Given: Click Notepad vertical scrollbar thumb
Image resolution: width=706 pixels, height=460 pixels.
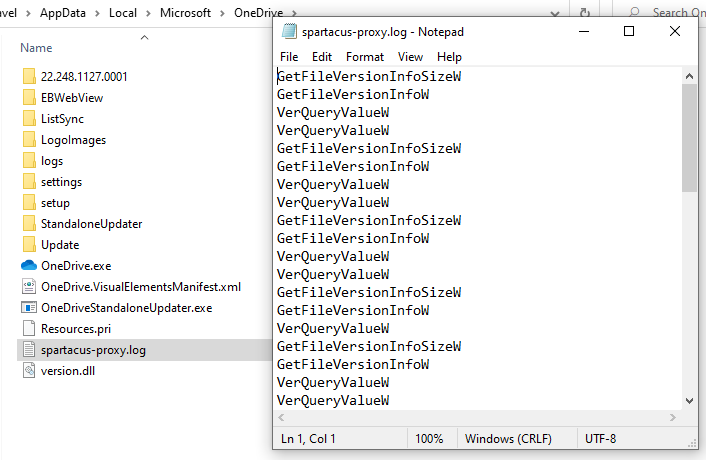Looking at the screenshot, I should [x=689, y=138].
